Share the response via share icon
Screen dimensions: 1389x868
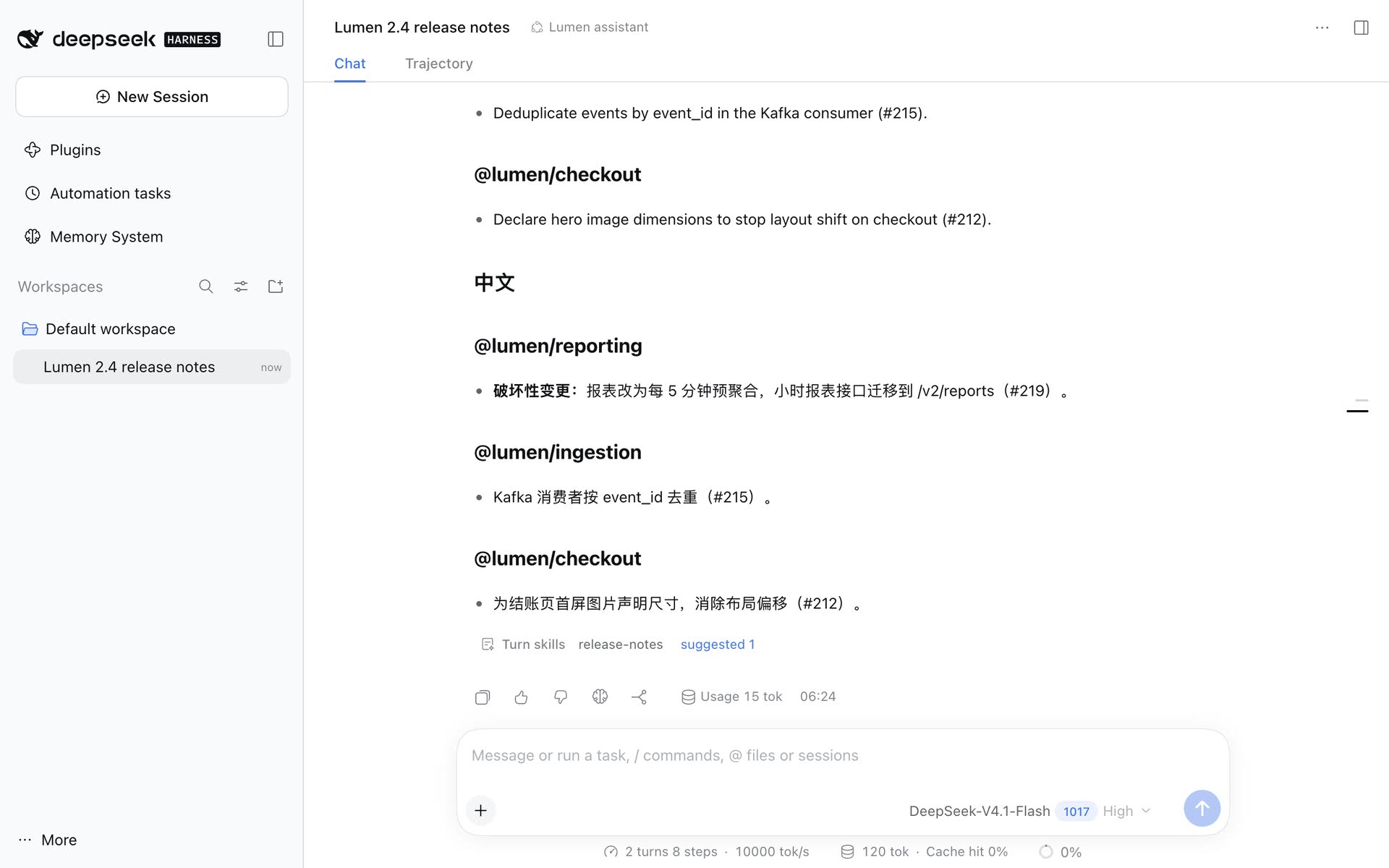[x=639, y=697]
